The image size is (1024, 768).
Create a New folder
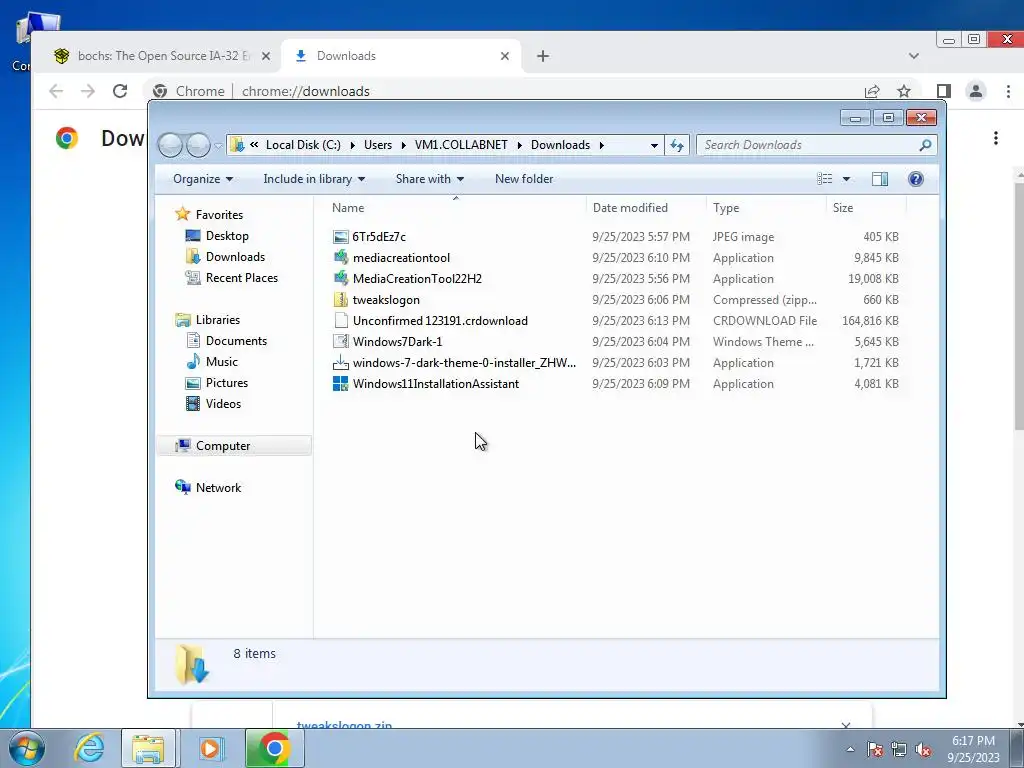(x=524, y=179)
